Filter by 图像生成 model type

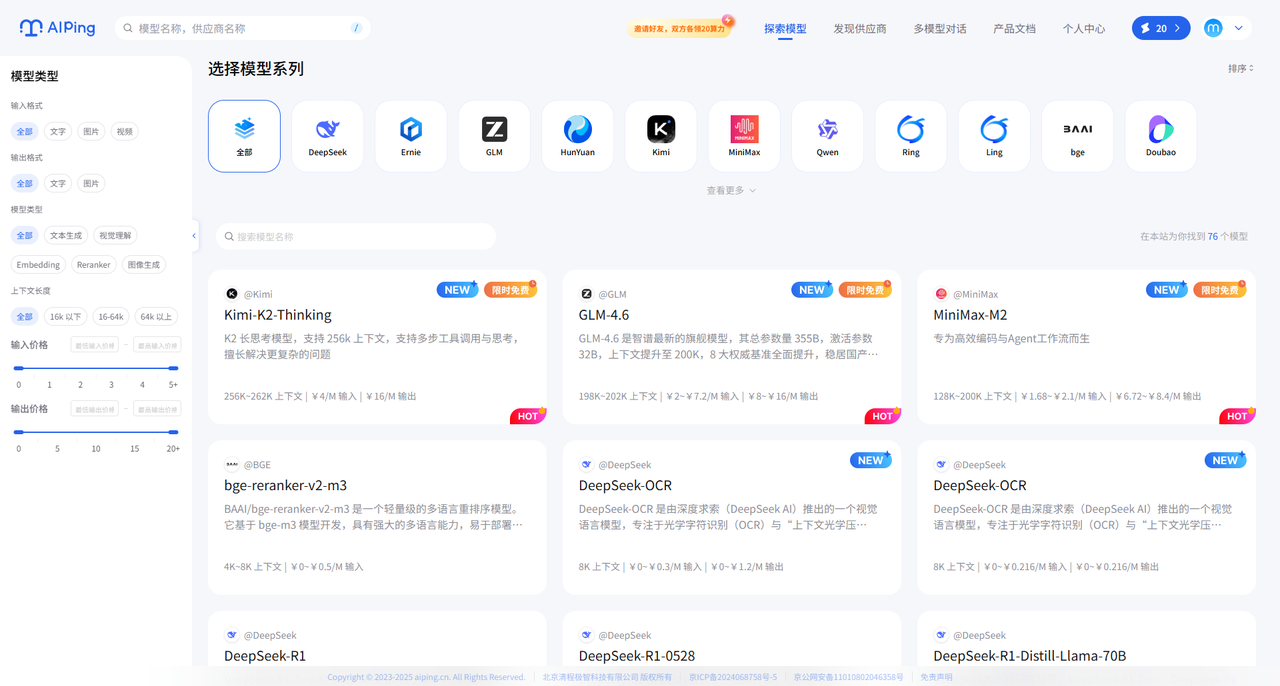pyautogui.click(x=143, y=265)
